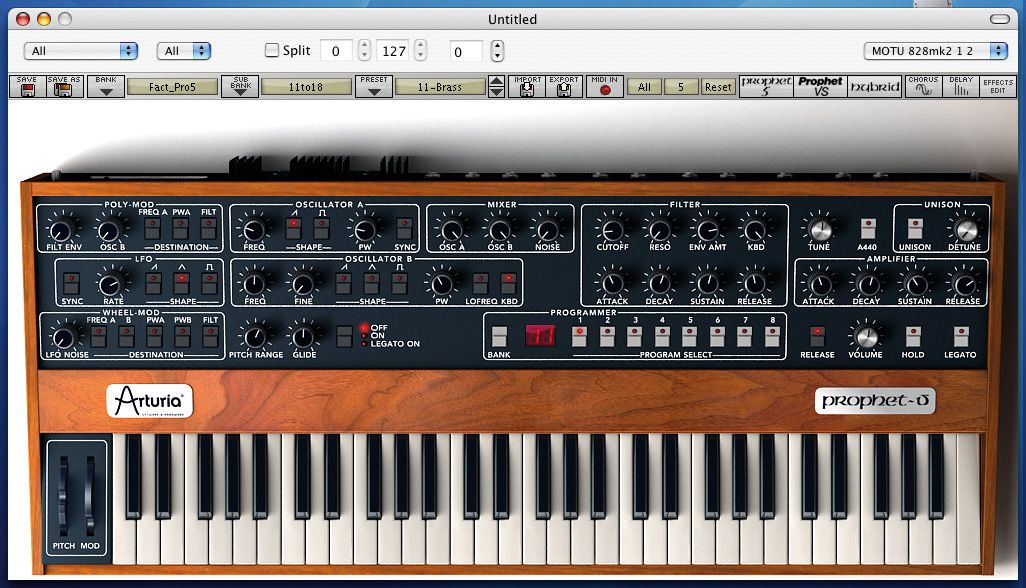Click the Fact_Pro5 bank name display
The image size is (1026, 588).
pos(172,86)
